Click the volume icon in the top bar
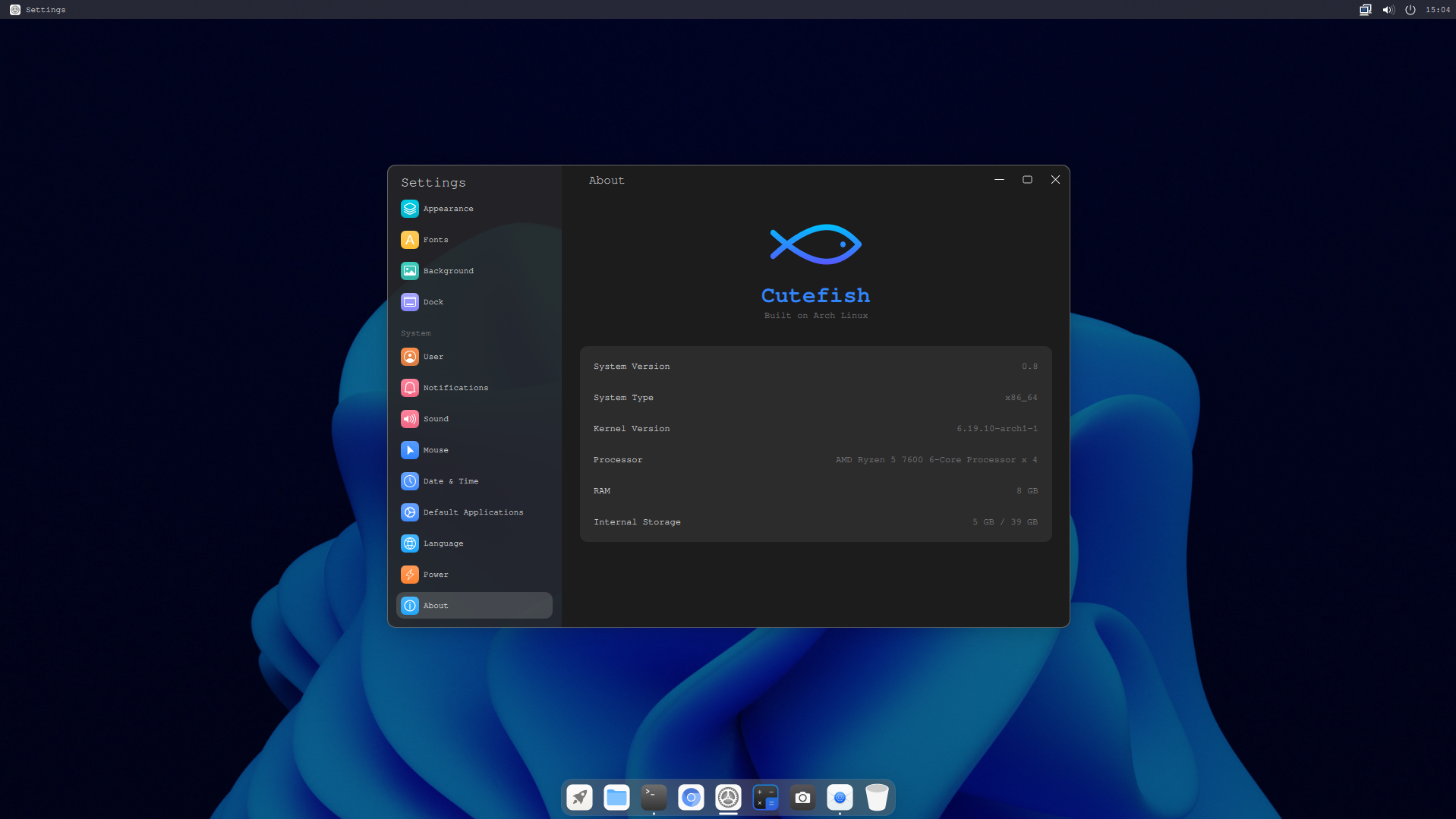Image resolution: width=1456 pixels, height=819 pixels. pos(1388,9)
